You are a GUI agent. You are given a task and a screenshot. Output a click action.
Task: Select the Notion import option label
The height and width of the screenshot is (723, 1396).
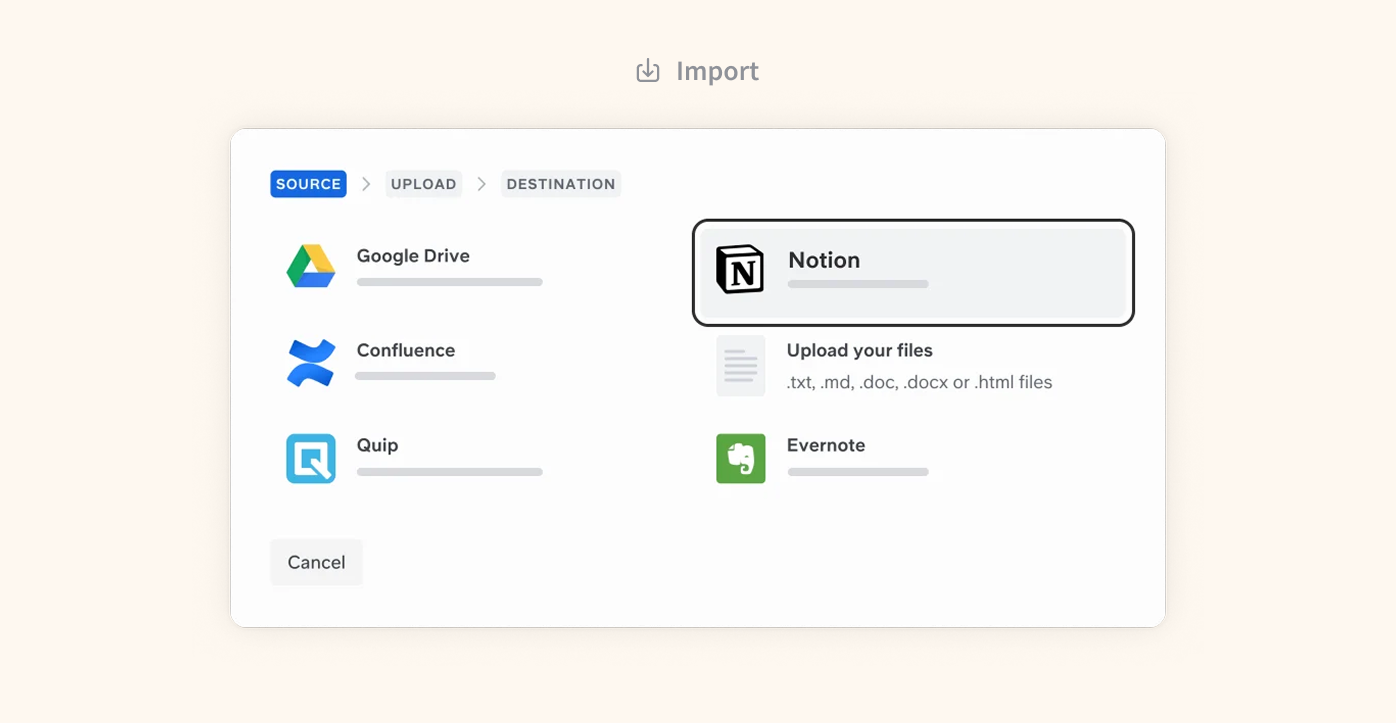(x=824, y=260)
